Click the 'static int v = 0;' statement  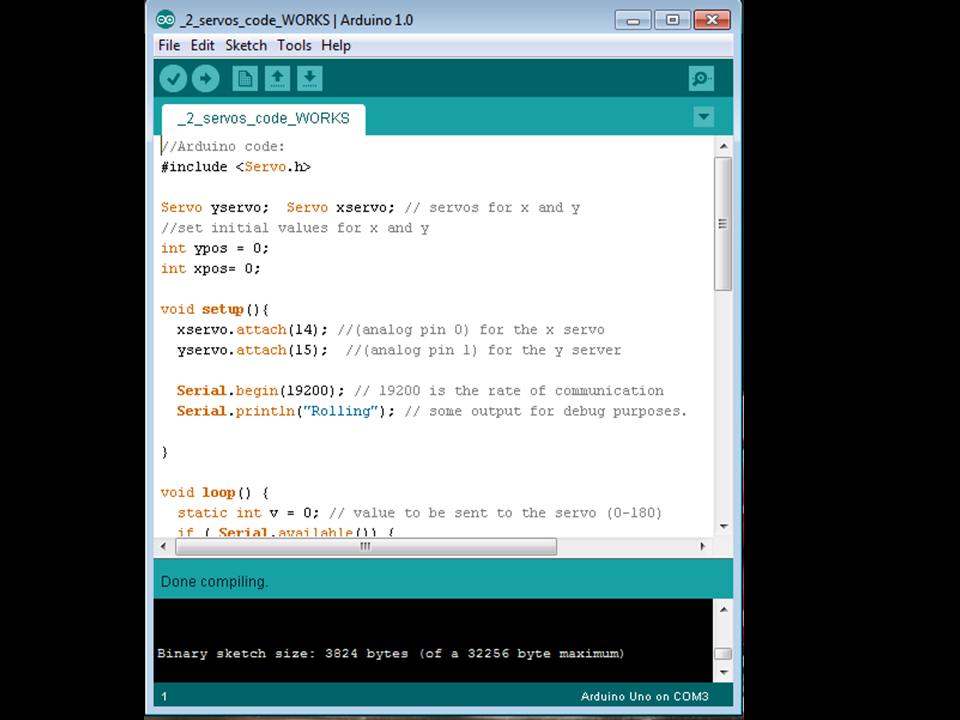248,512
